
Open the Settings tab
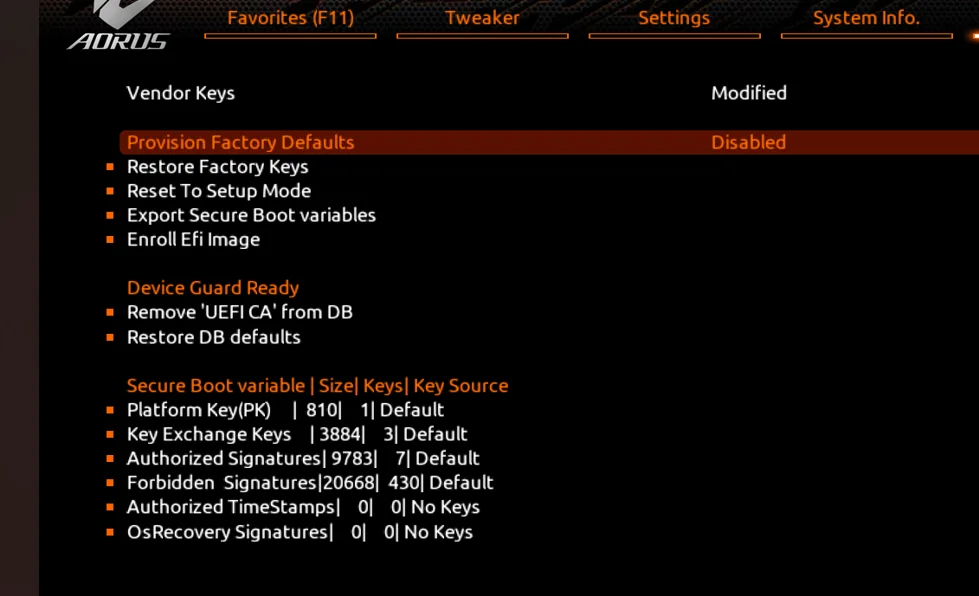pos(674,18)
